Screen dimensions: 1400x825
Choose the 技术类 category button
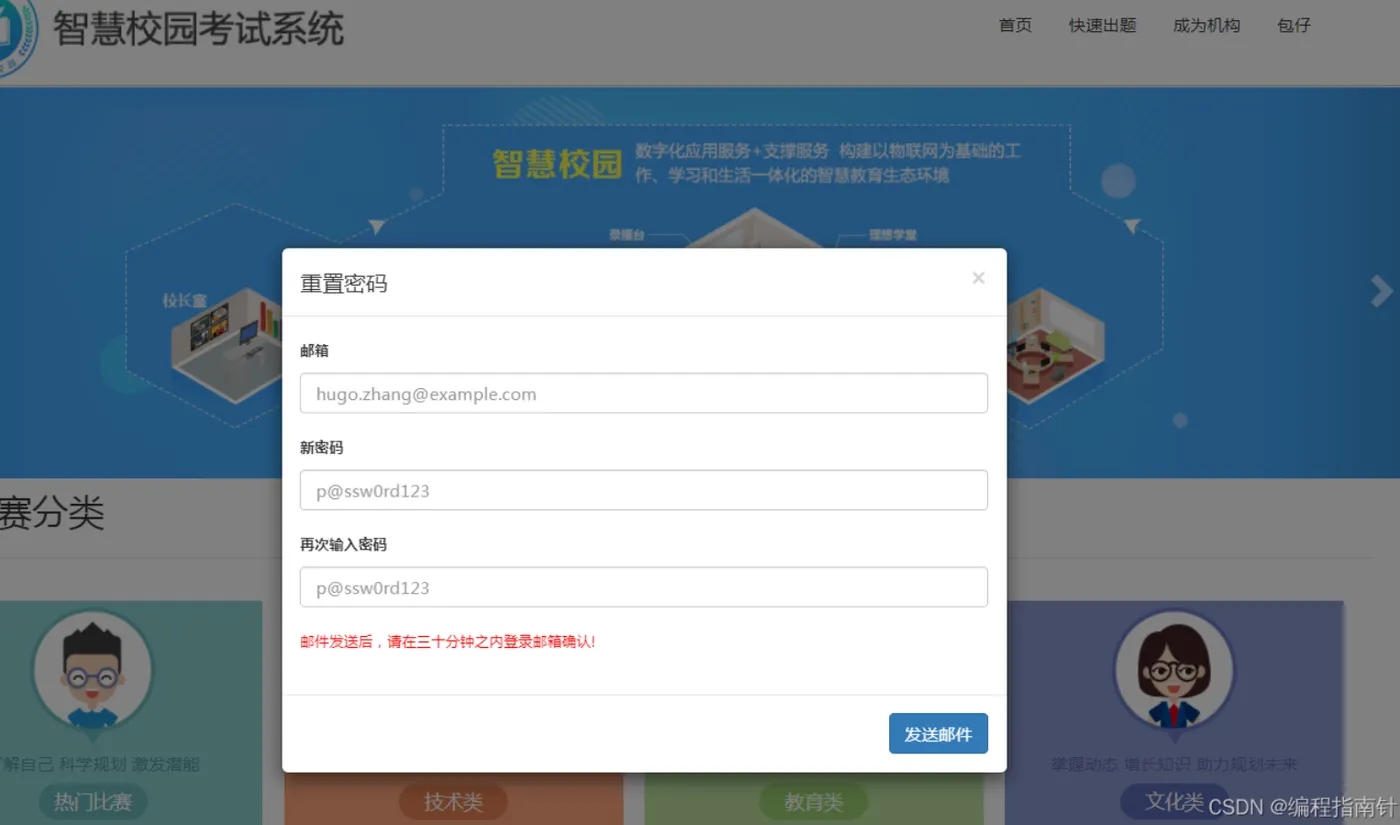click(453, 802)
